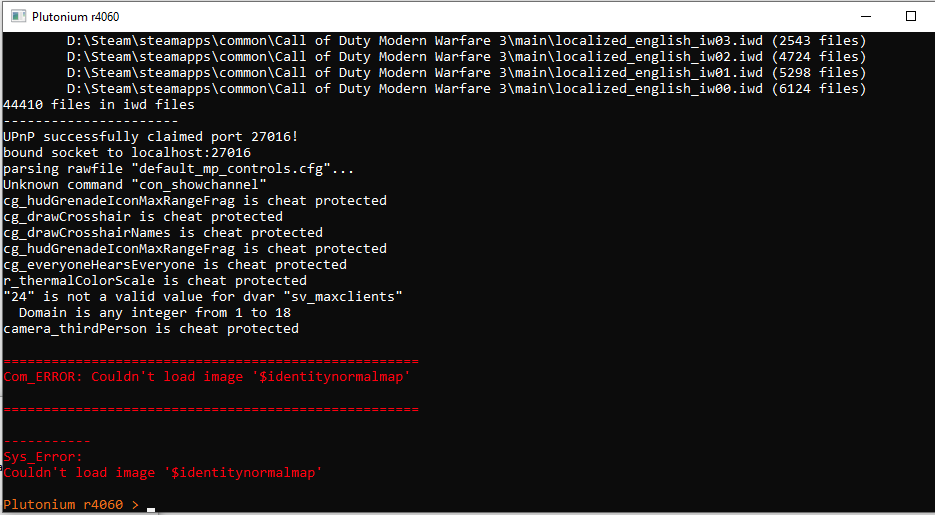Click the "44410 files in iwd files" line
935x515 pixels.
(x=99, y=105)
